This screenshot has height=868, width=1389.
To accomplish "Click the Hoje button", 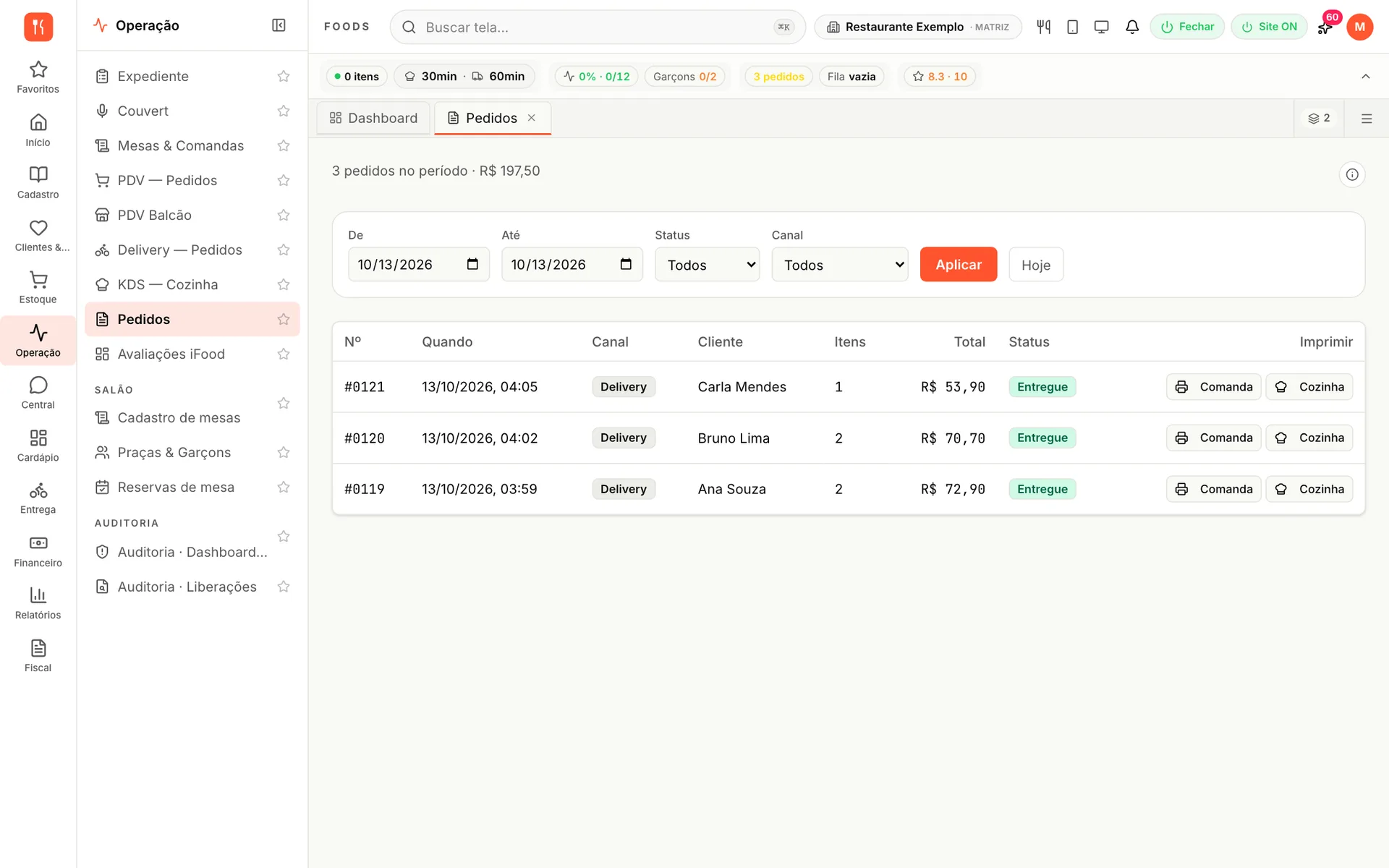I will point(1035,265).
